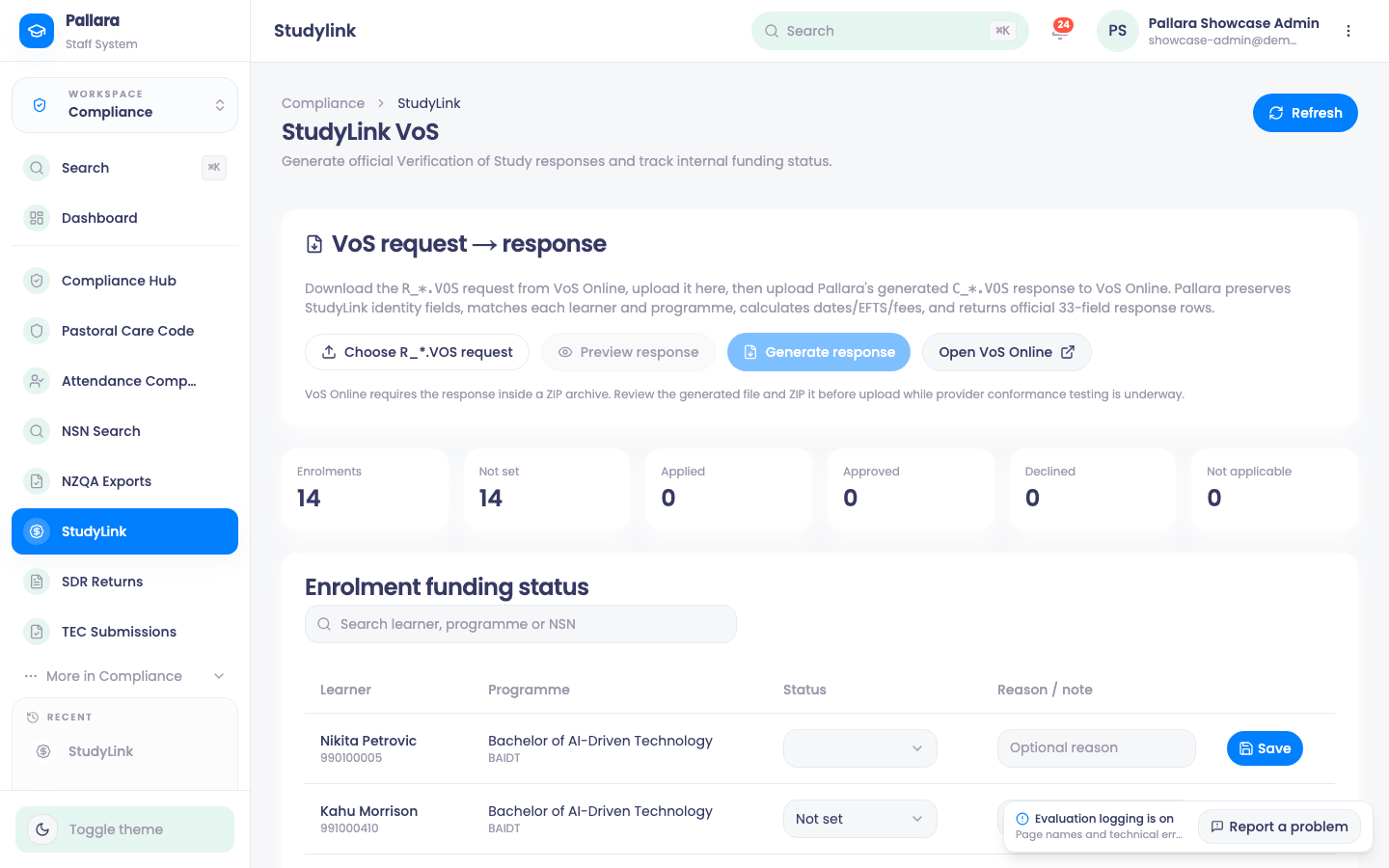Click the recent StudyLink dollar icon
Viewport: 1389px width, 868px height.
(x=43, y=751)
